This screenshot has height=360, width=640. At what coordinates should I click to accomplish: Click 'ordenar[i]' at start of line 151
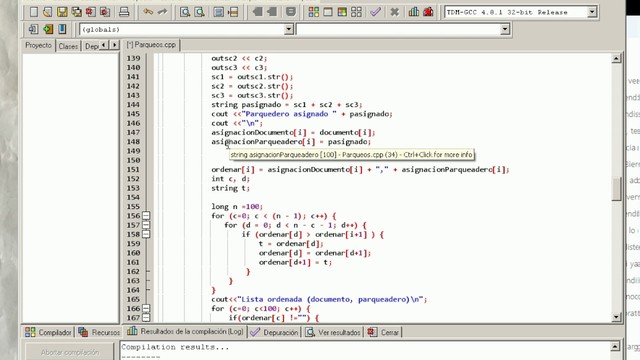pos(233,169)
